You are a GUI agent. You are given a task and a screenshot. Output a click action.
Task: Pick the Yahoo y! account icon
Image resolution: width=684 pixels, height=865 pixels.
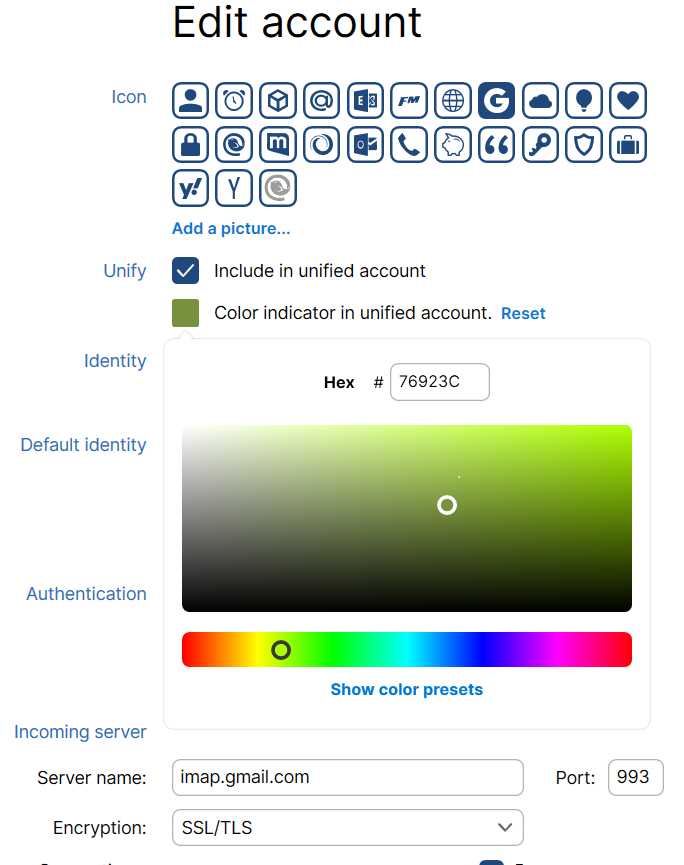pos(190,188)
